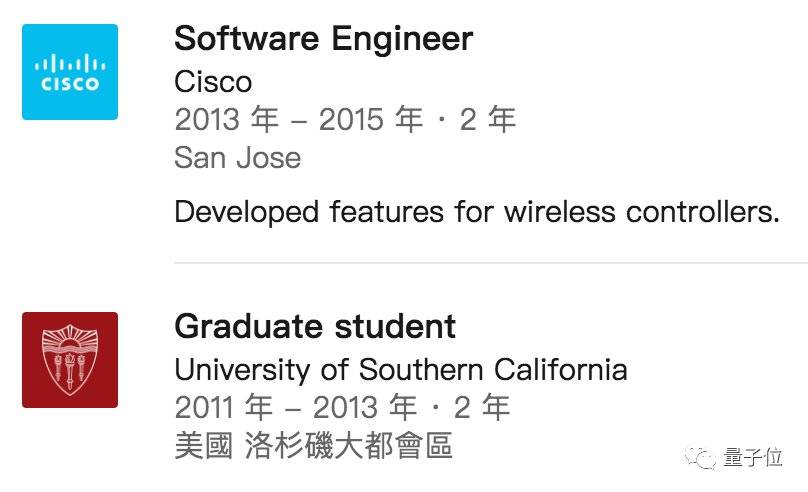The image size is (808, 492).
Task: Click the wireless controllers description line
Action: (476, 212)
